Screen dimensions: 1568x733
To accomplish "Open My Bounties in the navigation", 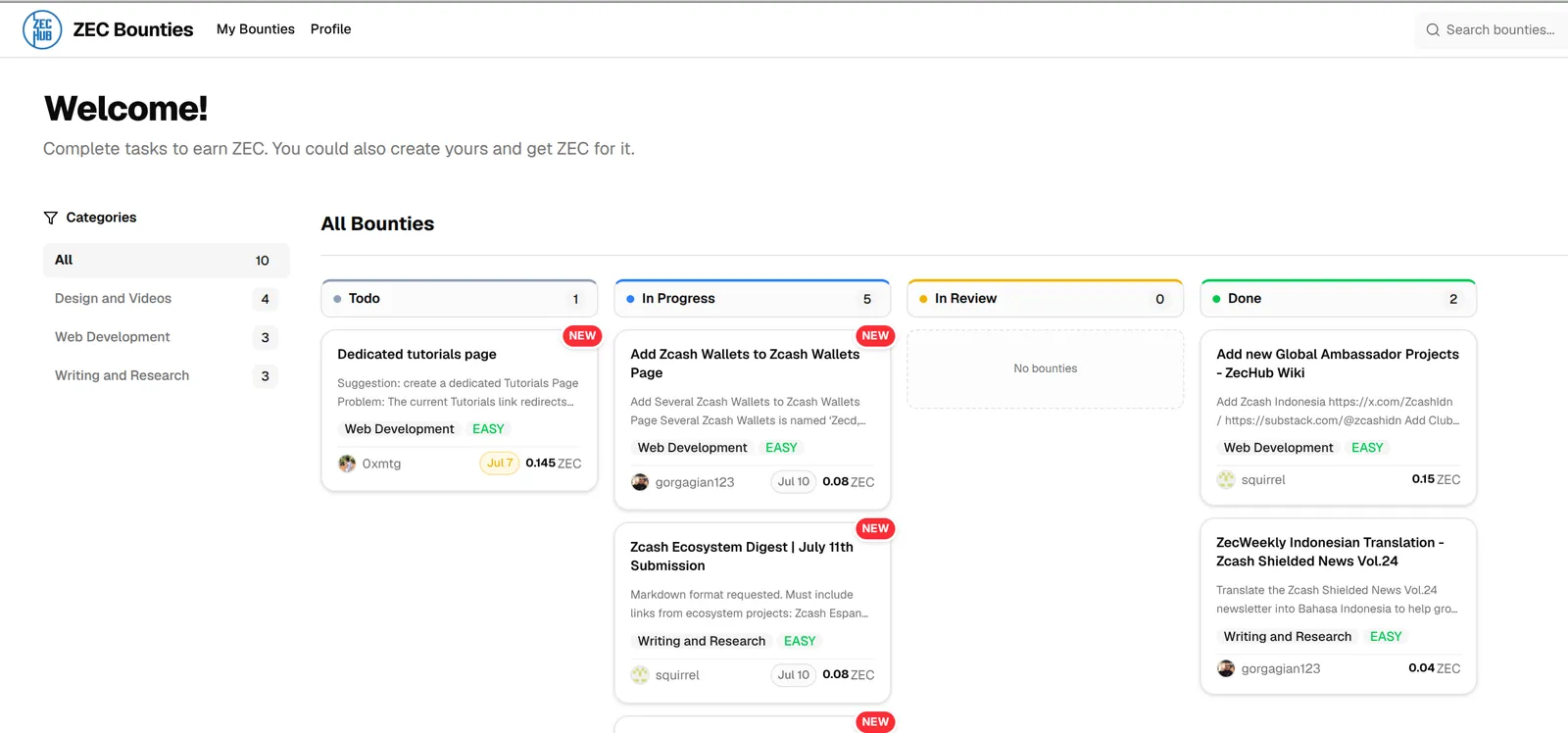I will pyautogui.click(x=256, y=29).
